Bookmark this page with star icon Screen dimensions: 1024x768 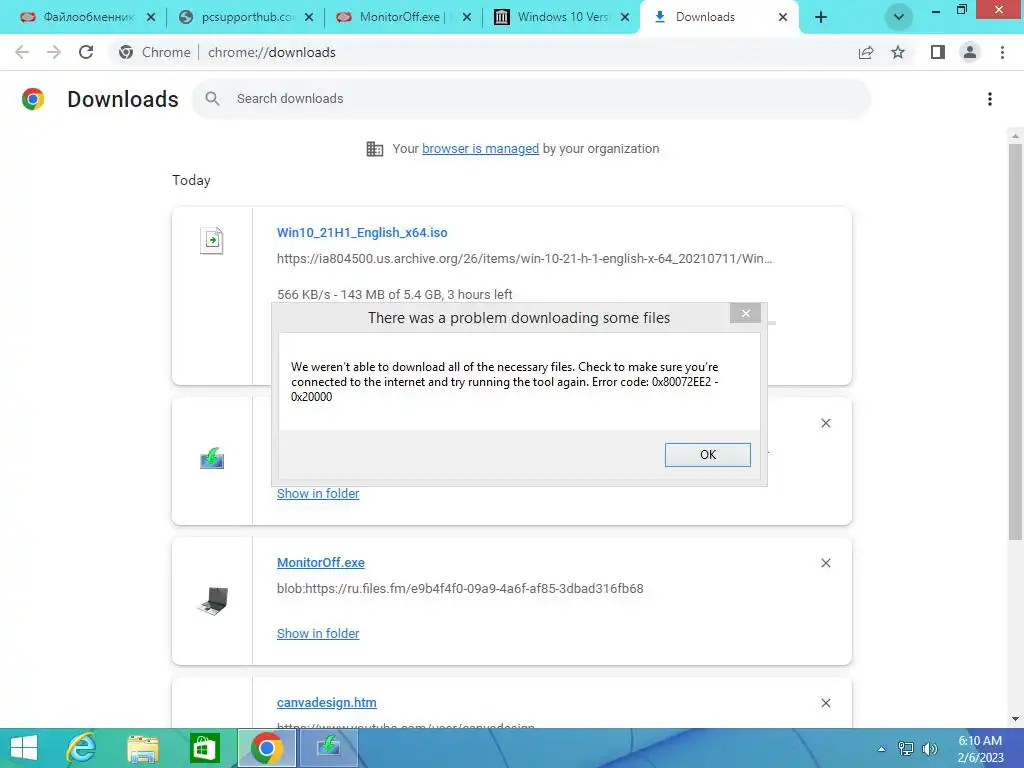(x=898, y=52)
